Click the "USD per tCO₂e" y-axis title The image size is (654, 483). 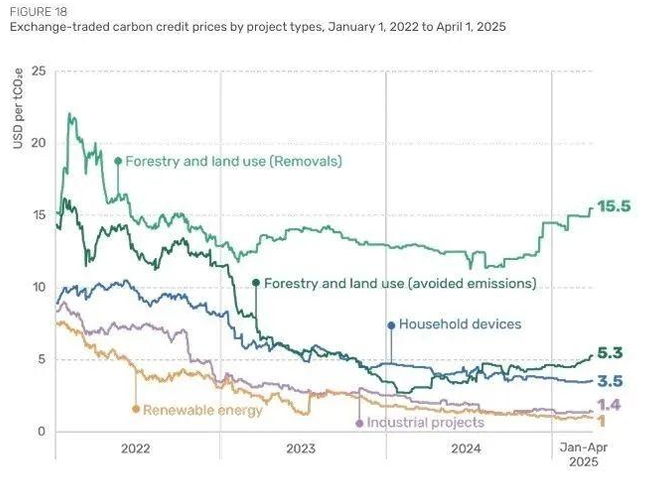[x=18, y=110]
